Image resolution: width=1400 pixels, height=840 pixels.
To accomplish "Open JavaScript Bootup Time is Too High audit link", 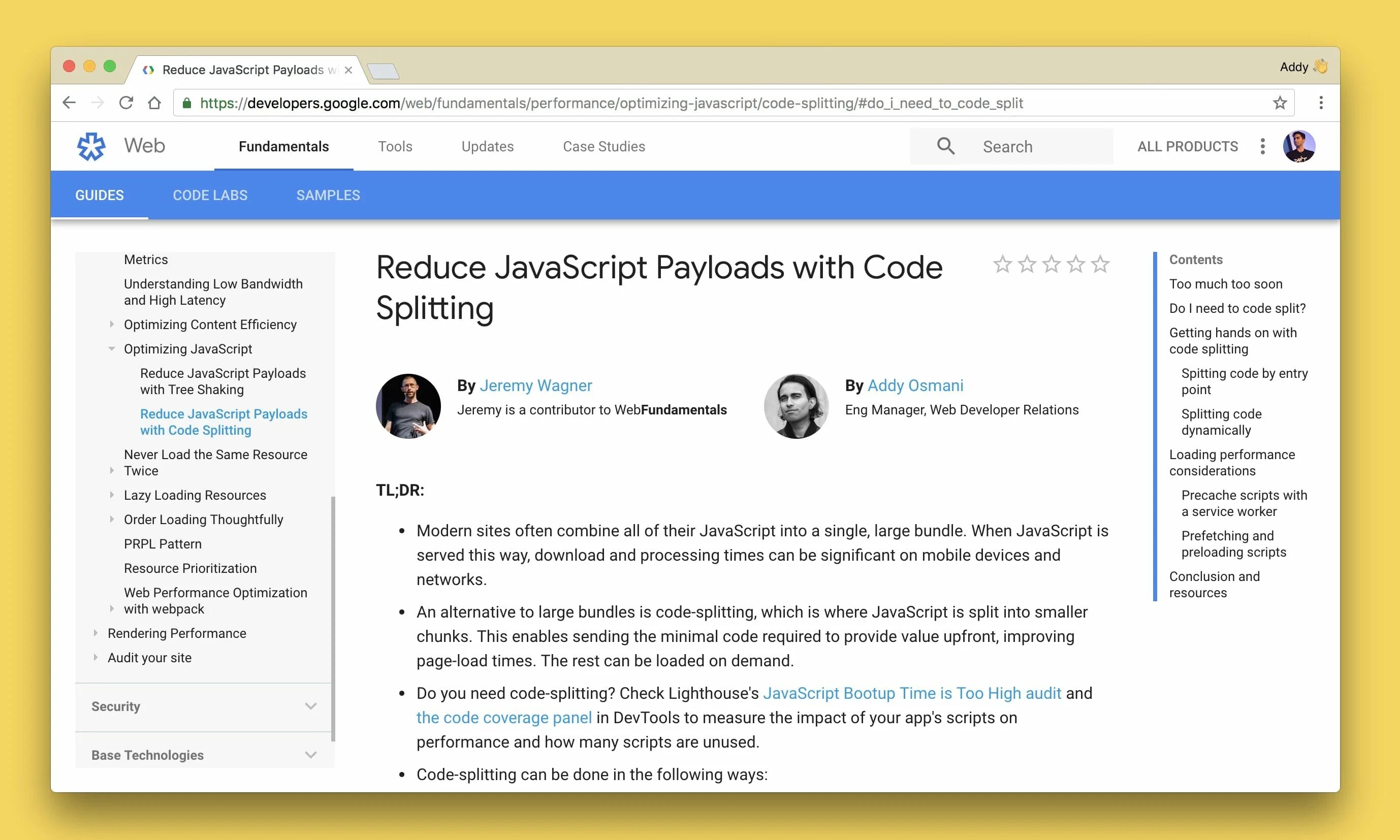I will tap(912, 693).
